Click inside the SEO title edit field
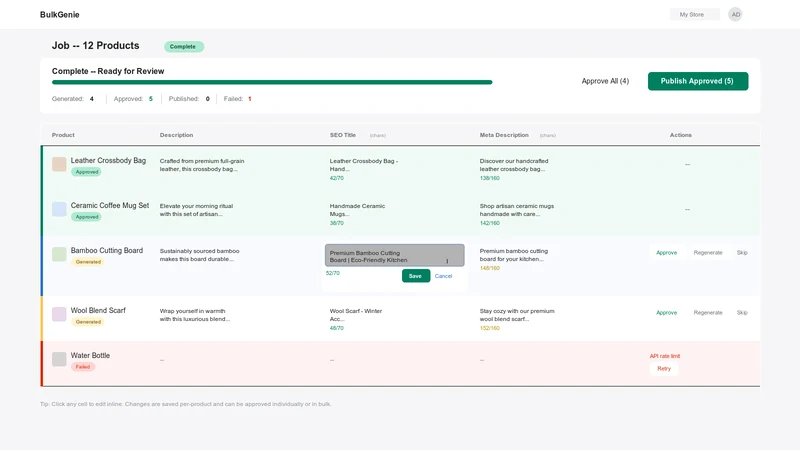 (x=394, y=256)
